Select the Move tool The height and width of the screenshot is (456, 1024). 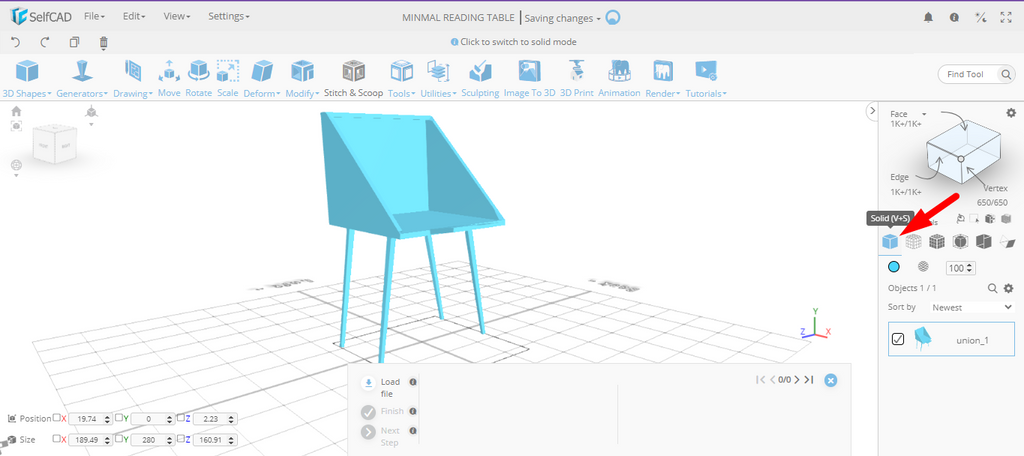coord(169,77)
